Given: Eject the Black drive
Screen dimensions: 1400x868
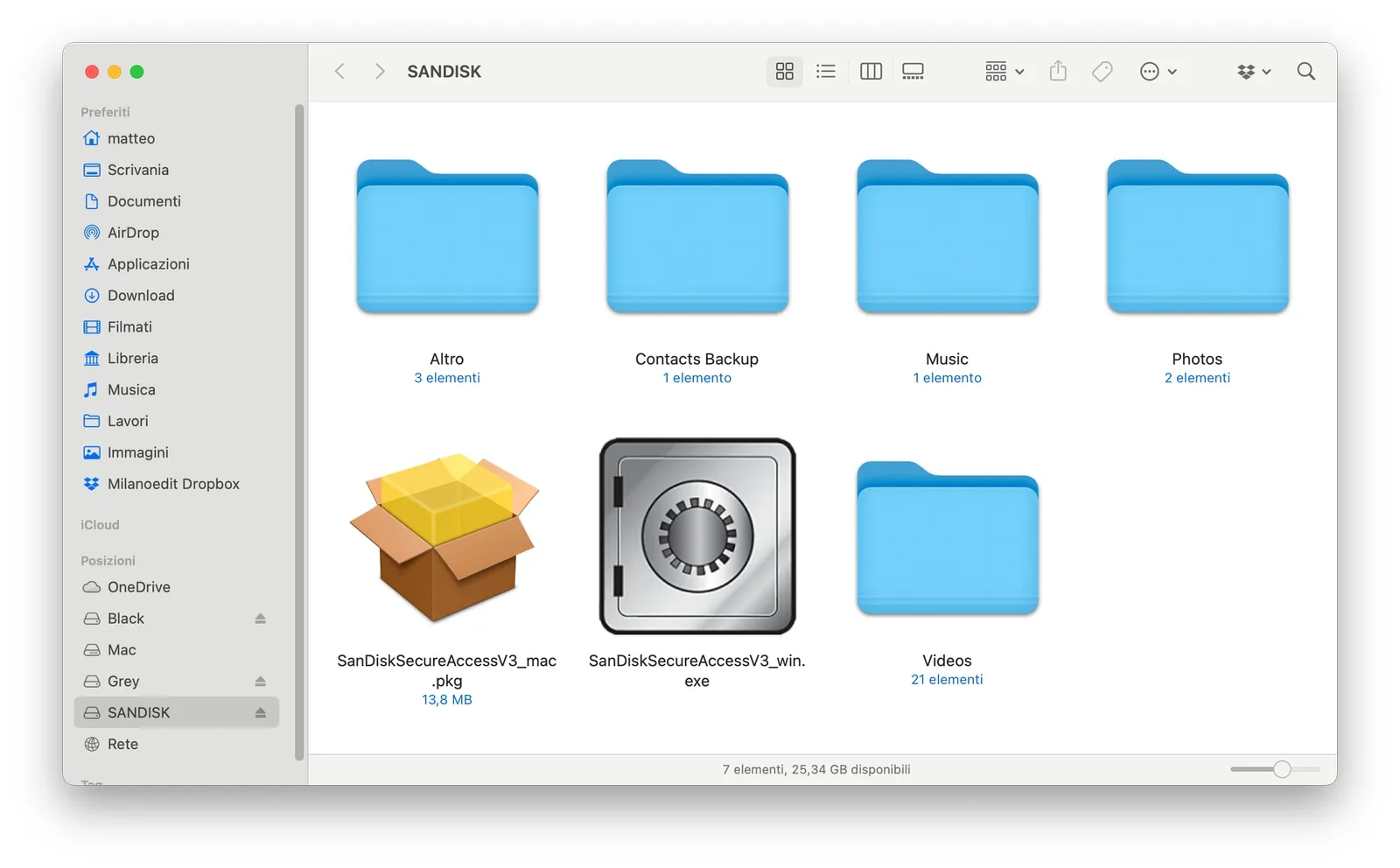Looking at the screenshot, I should [261, 619].
